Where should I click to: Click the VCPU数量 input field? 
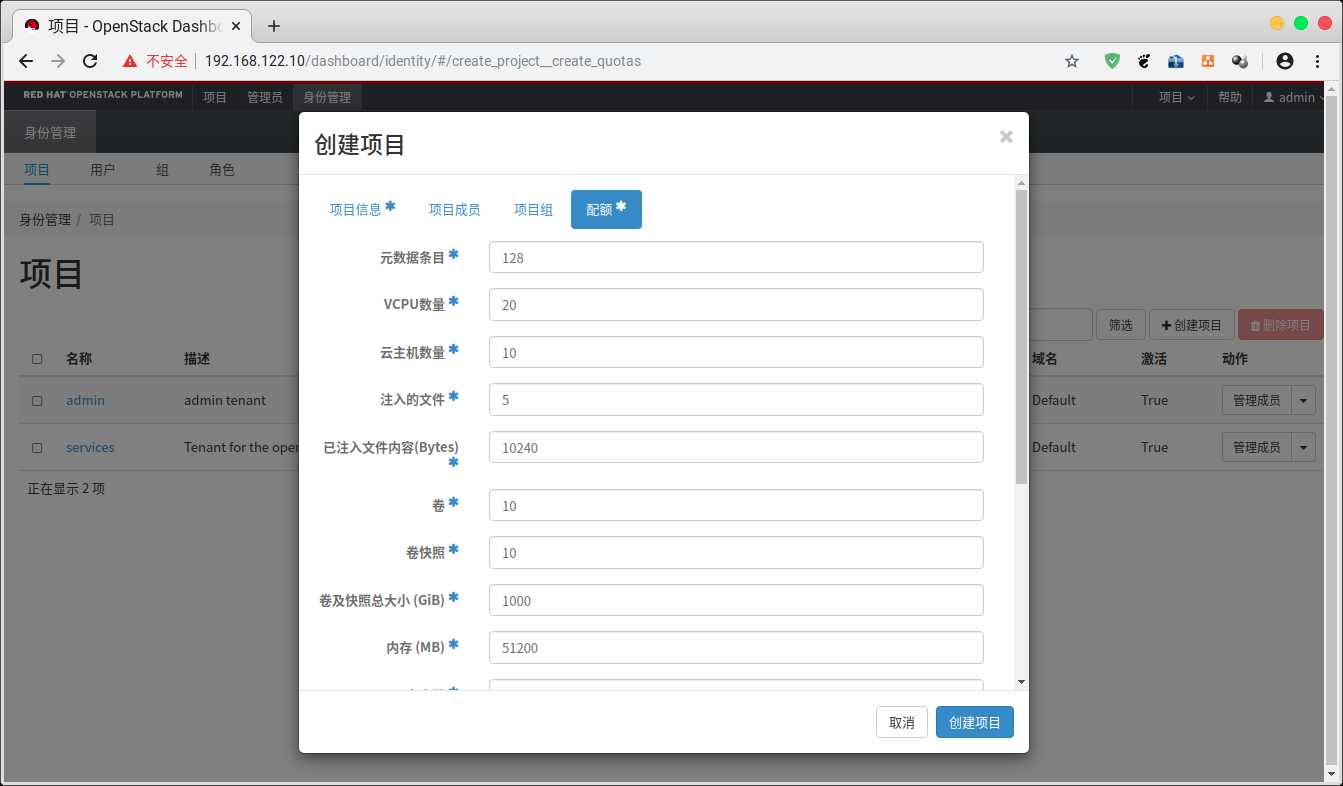pos(736,305)
